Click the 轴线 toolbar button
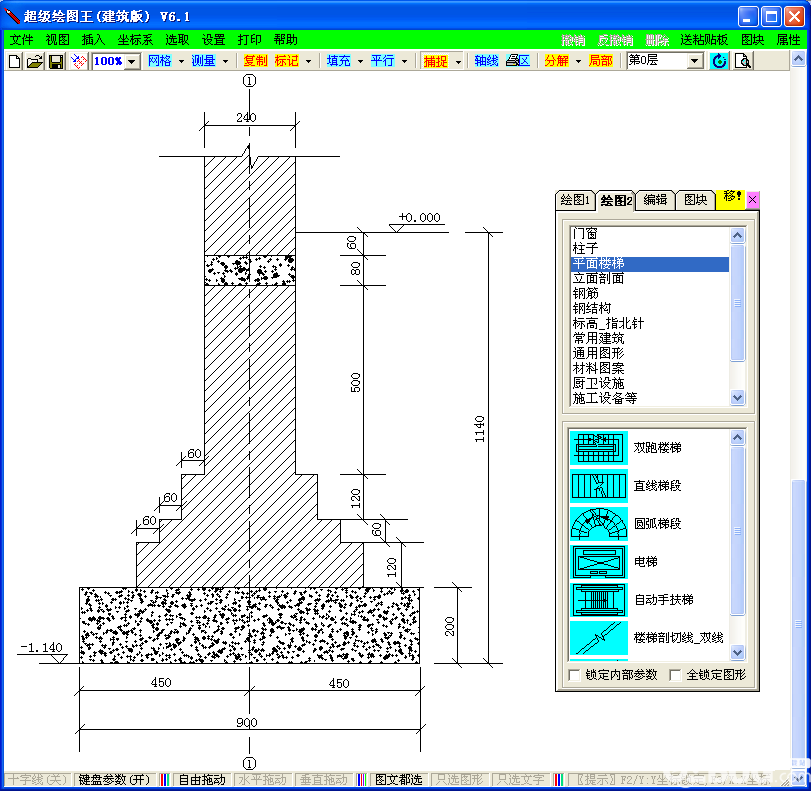812x792 pixels. click(486, 61)
